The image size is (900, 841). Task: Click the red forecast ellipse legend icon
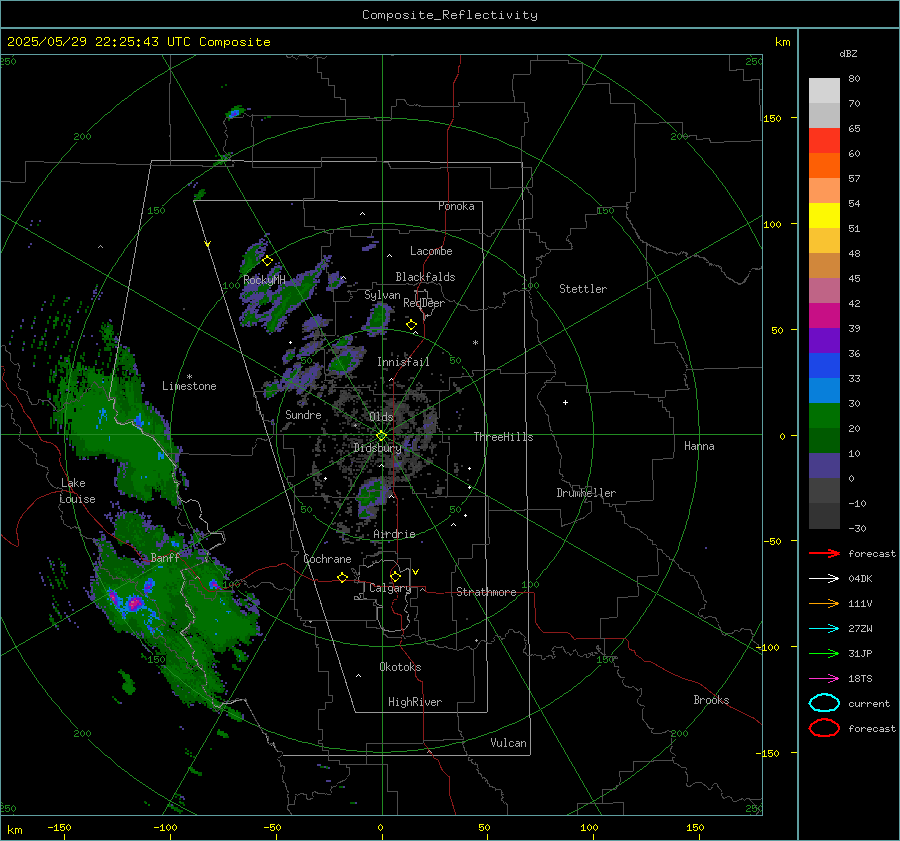(x=824, y=728)
